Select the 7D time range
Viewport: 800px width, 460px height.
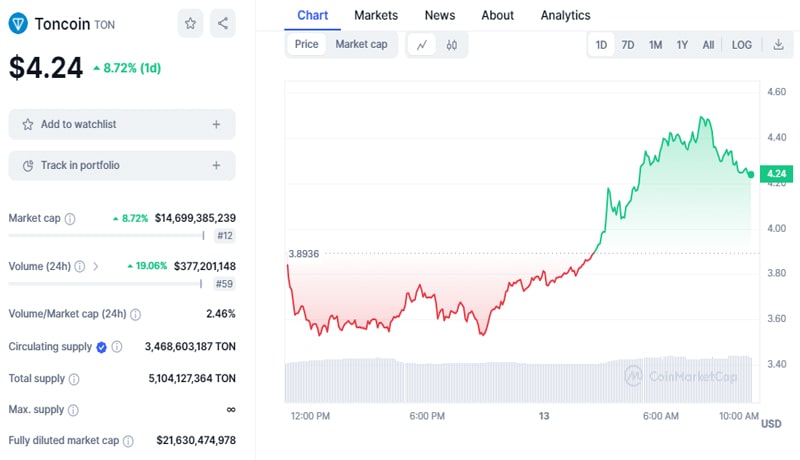(628, 45)
